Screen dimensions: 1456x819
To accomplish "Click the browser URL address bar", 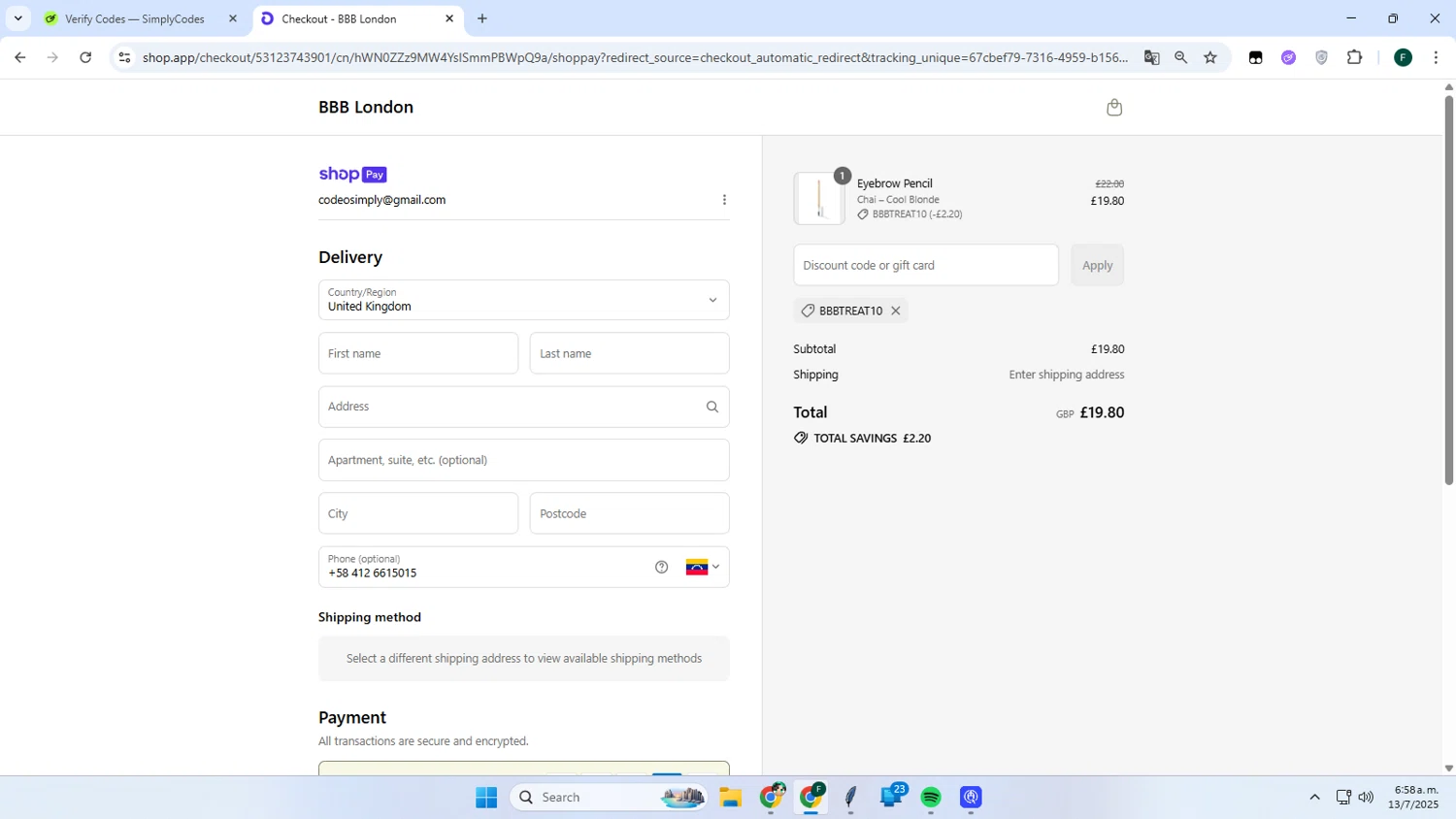I will pyautogui.click(x=635, y=57).
